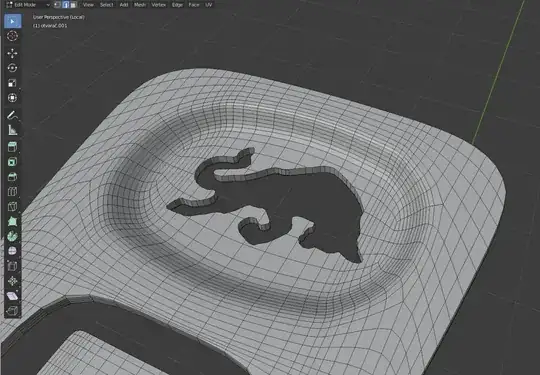
Task: Pick the Shrink/Fatten tool
Action: (12, 281)
